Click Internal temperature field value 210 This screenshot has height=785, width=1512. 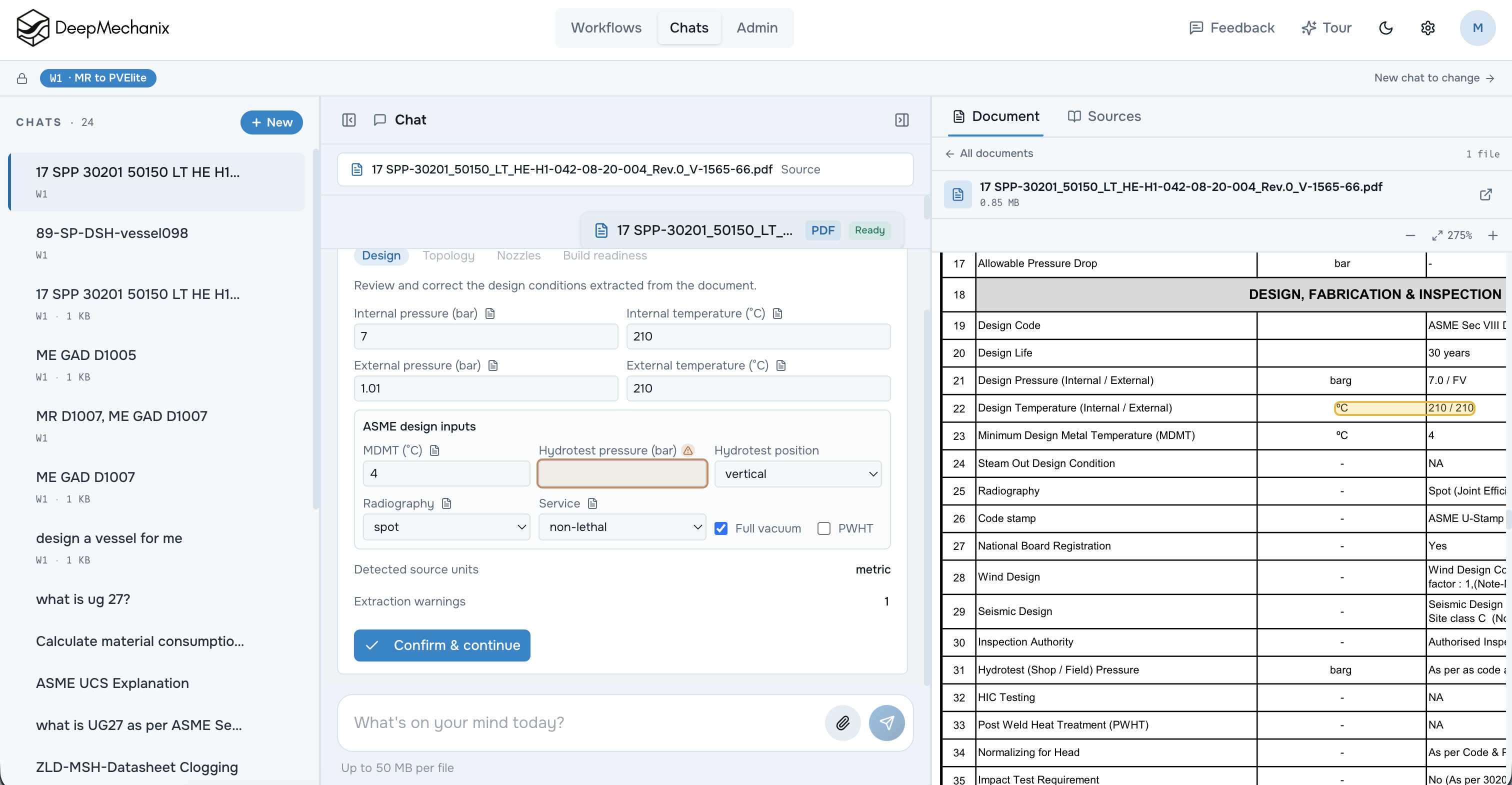click(x=758, y=336)
